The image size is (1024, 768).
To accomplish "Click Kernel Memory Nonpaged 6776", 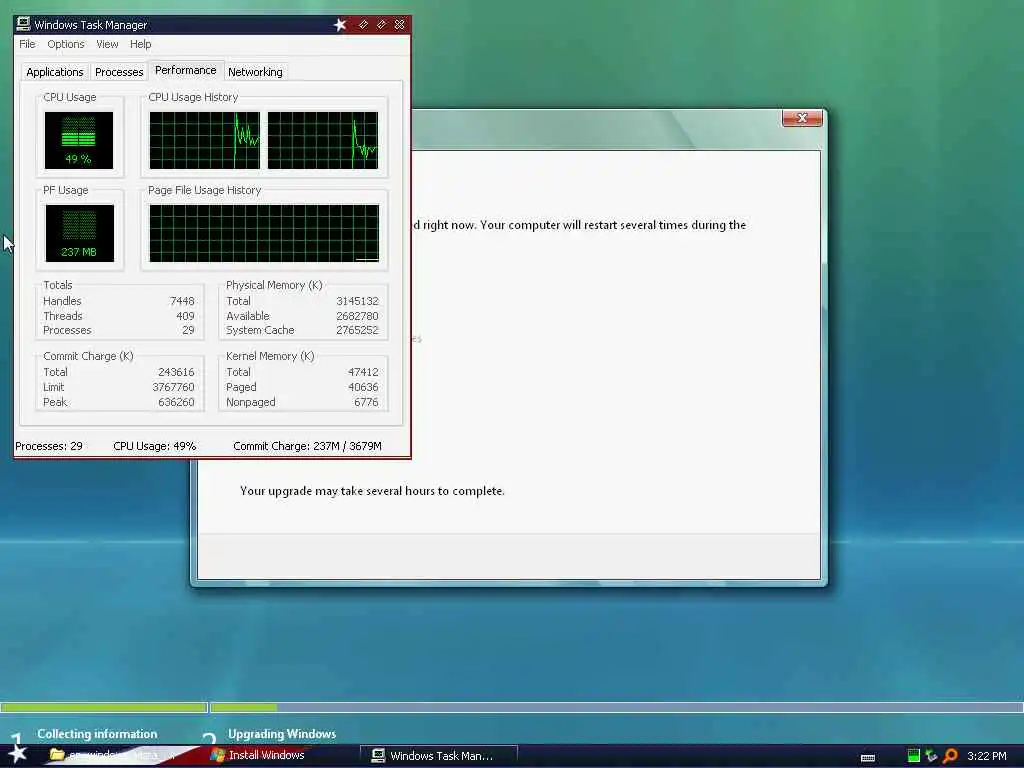I will pos(366,402).
